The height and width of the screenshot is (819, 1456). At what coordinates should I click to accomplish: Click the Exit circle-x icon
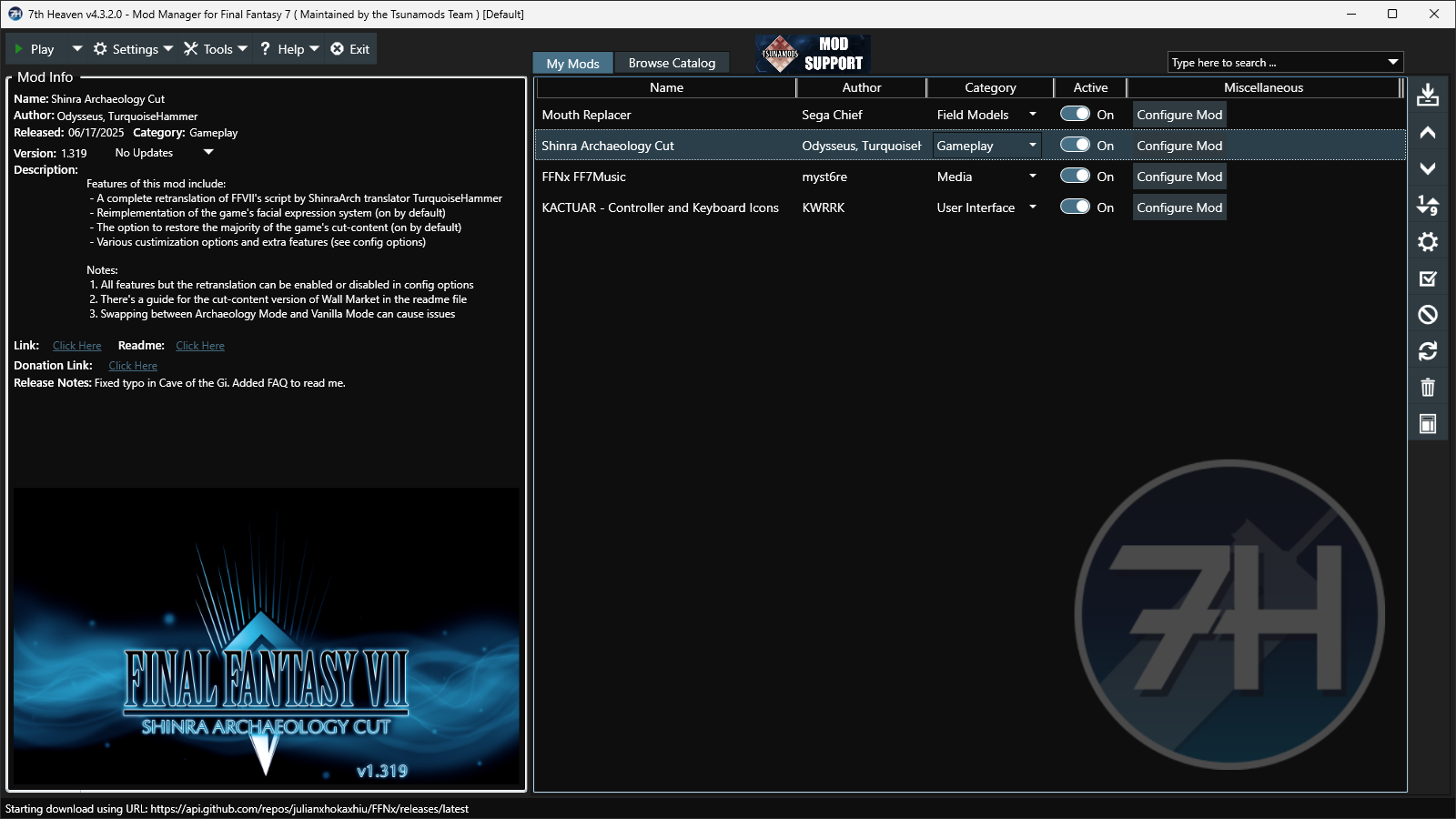337,49
